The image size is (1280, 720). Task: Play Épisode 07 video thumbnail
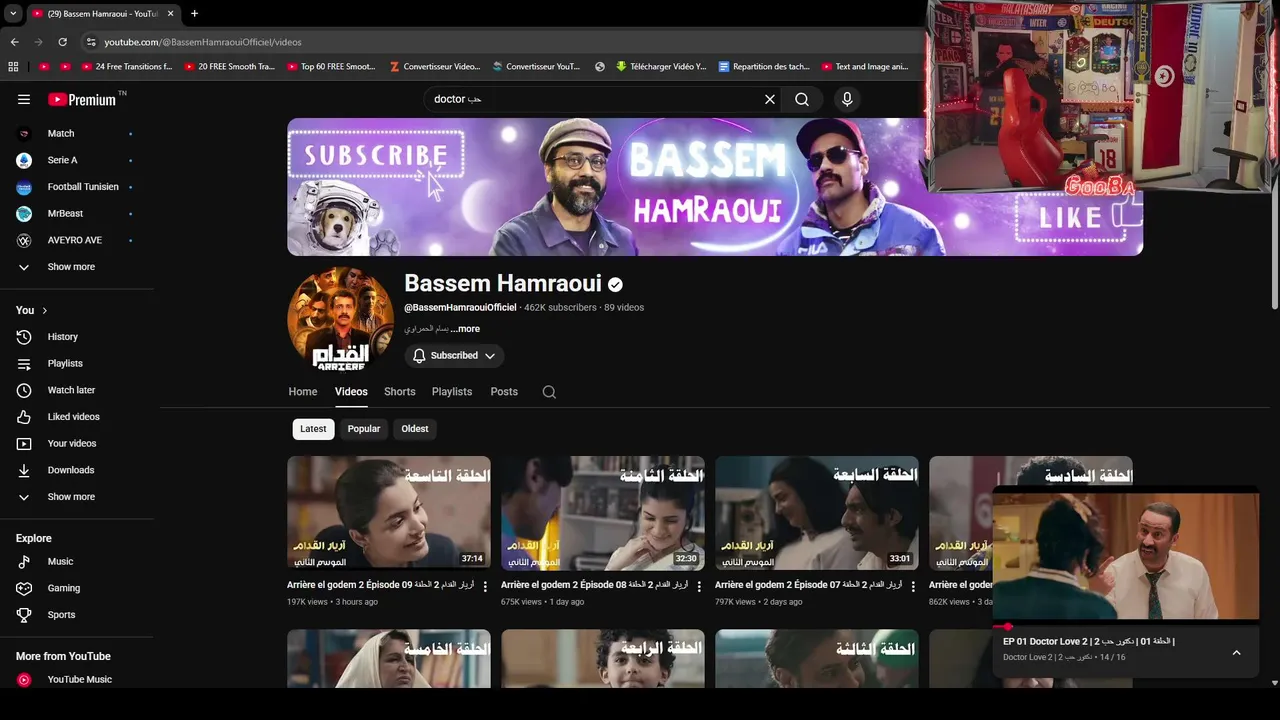(x=817, y=513)
